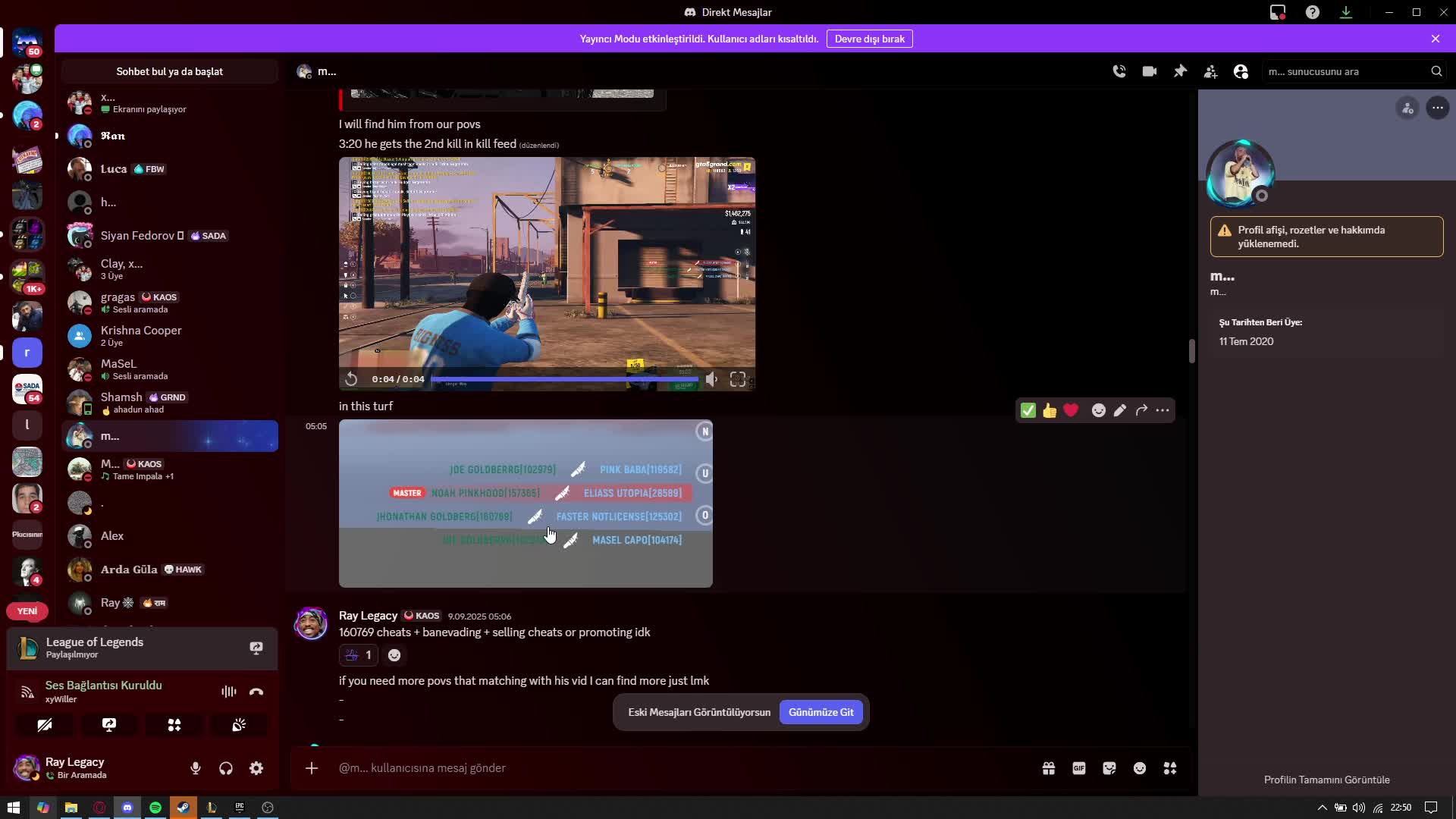Open the add friends to DM icon

1211,71
